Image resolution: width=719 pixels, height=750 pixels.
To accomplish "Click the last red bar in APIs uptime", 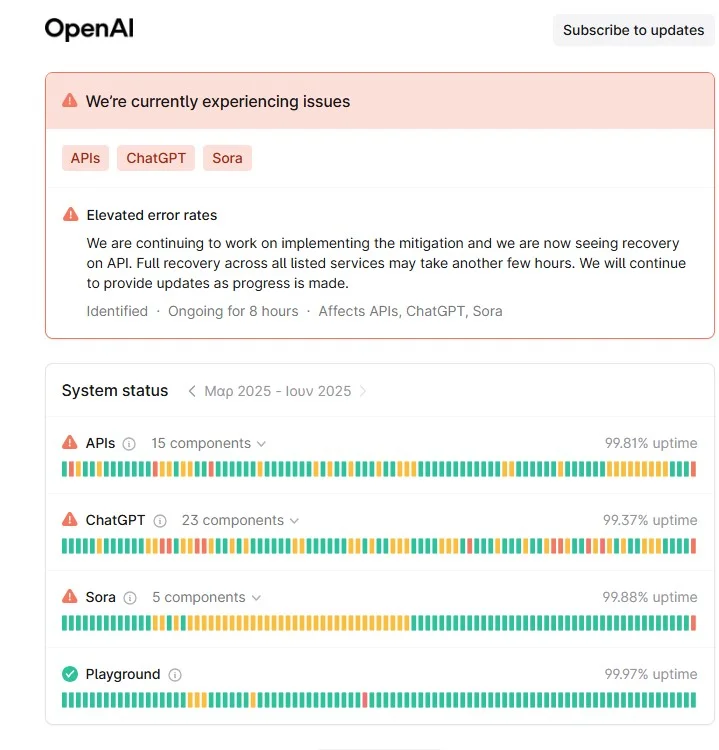I will [693, 469].
